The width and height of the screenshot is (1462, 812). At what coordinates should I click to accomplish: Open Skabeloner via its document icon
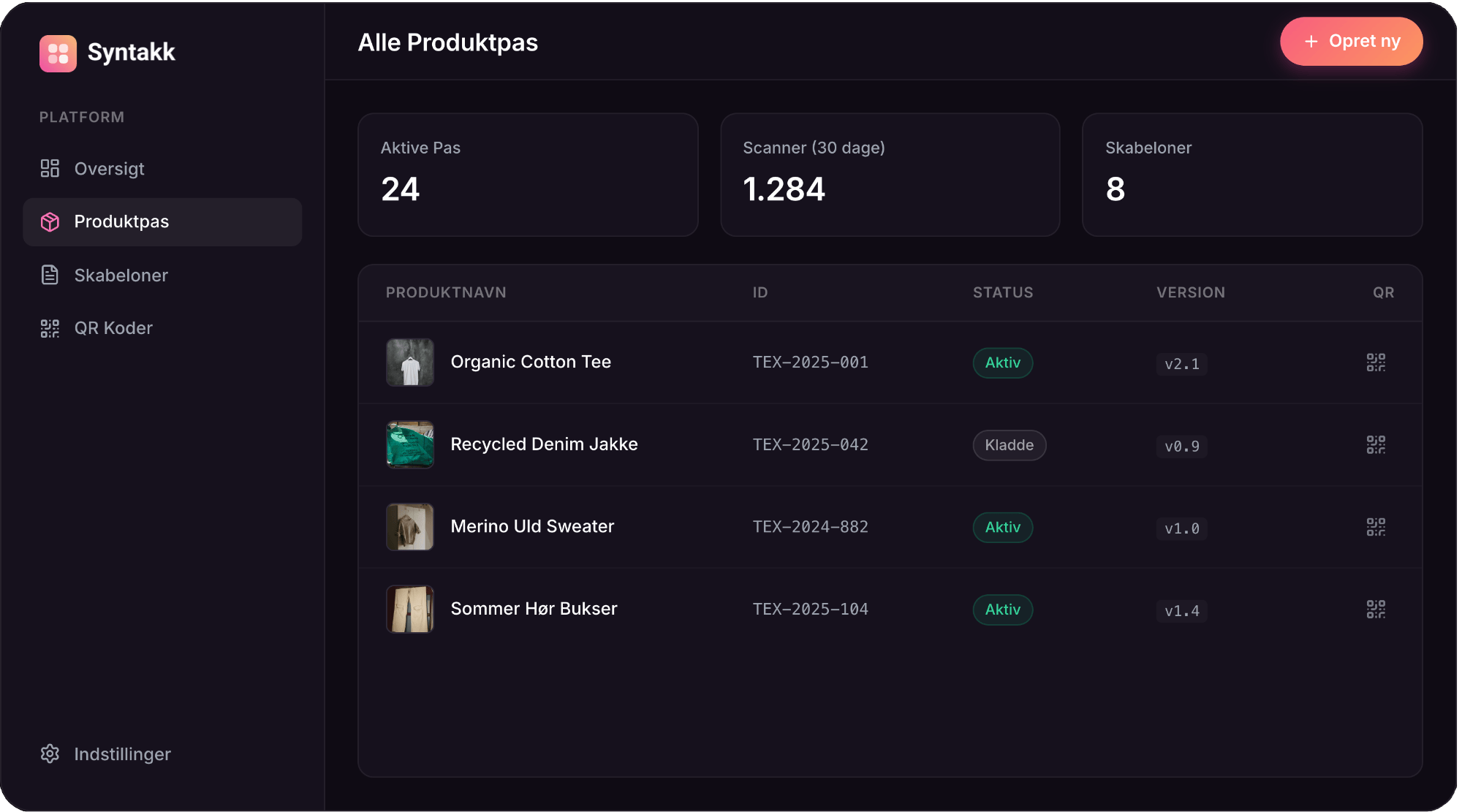tap(50, 275)
